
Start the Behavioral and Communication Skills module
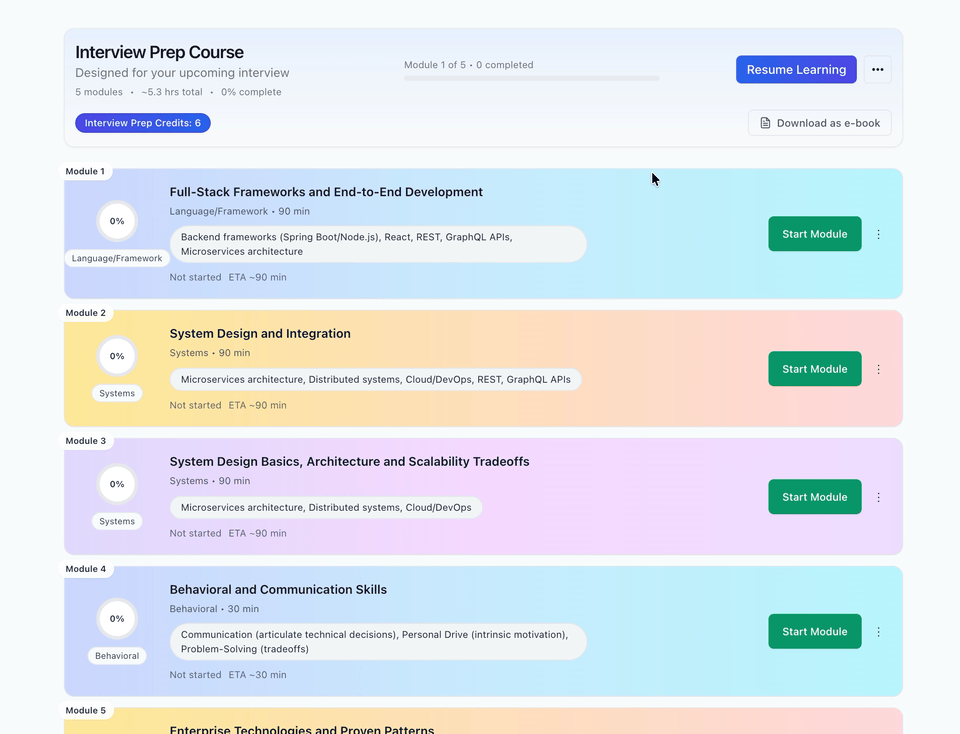814,631
